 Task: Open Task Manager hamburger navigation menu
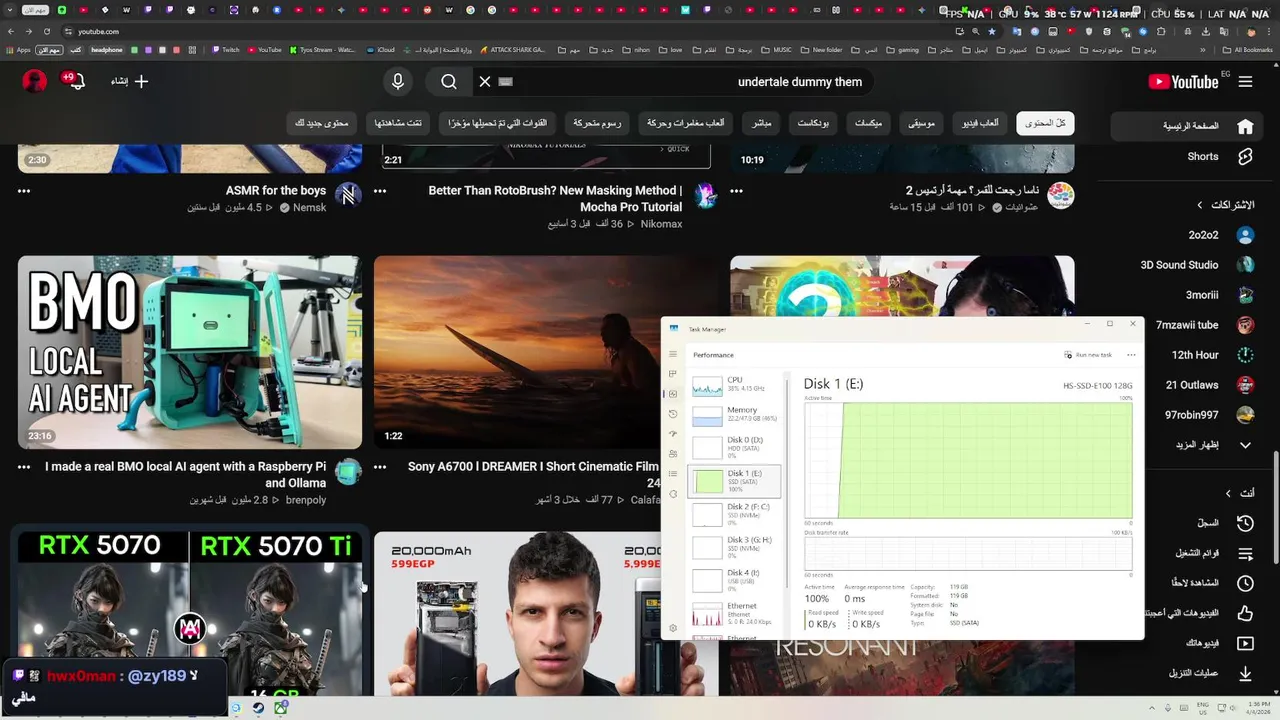(x=673, y=354)
